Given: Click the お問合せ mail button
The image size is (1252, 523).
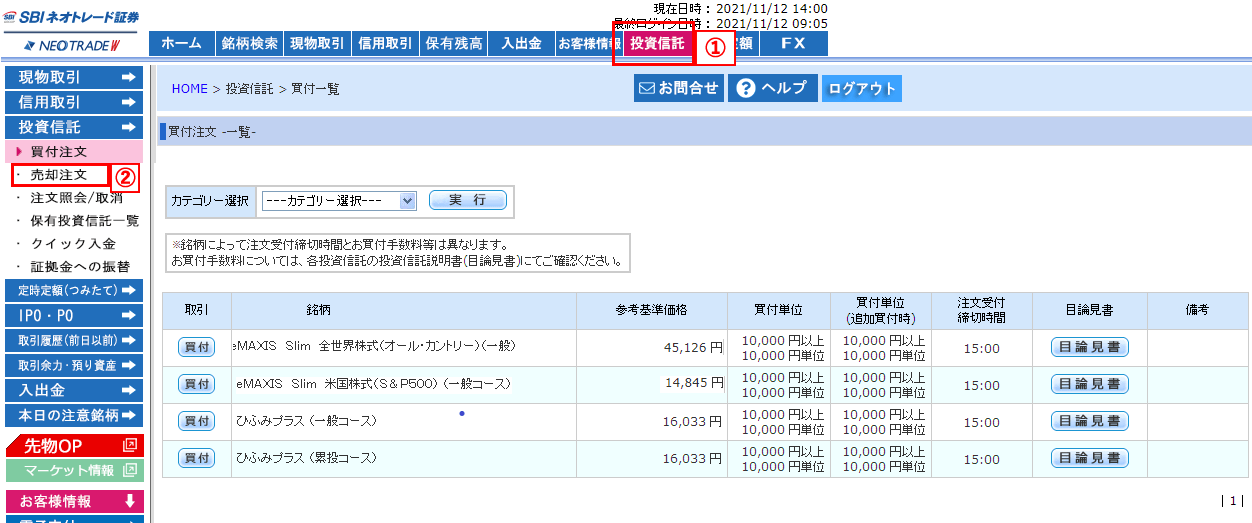Looking at the screenshot, I should 679,88.
